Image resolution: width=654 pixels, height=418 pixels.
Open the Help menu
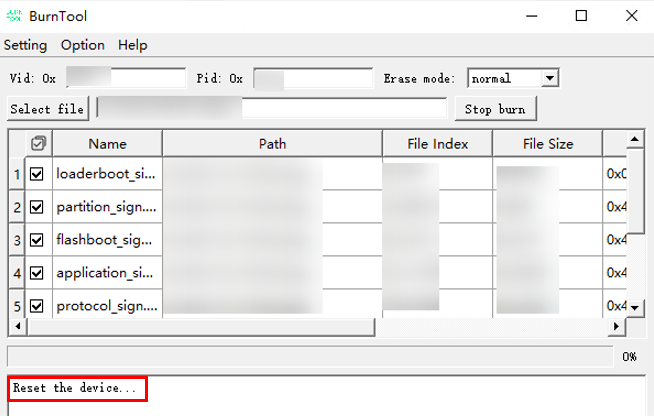tap(132, 45)
